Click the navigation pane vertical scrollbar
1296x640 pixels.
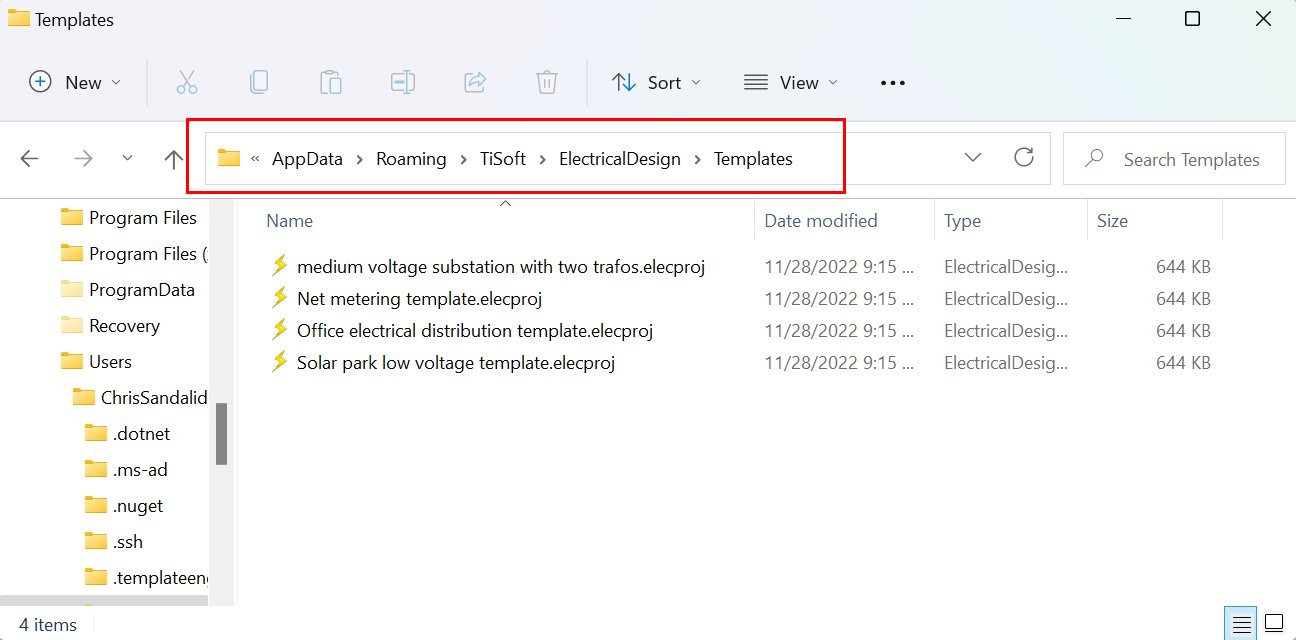coord(221,434)
